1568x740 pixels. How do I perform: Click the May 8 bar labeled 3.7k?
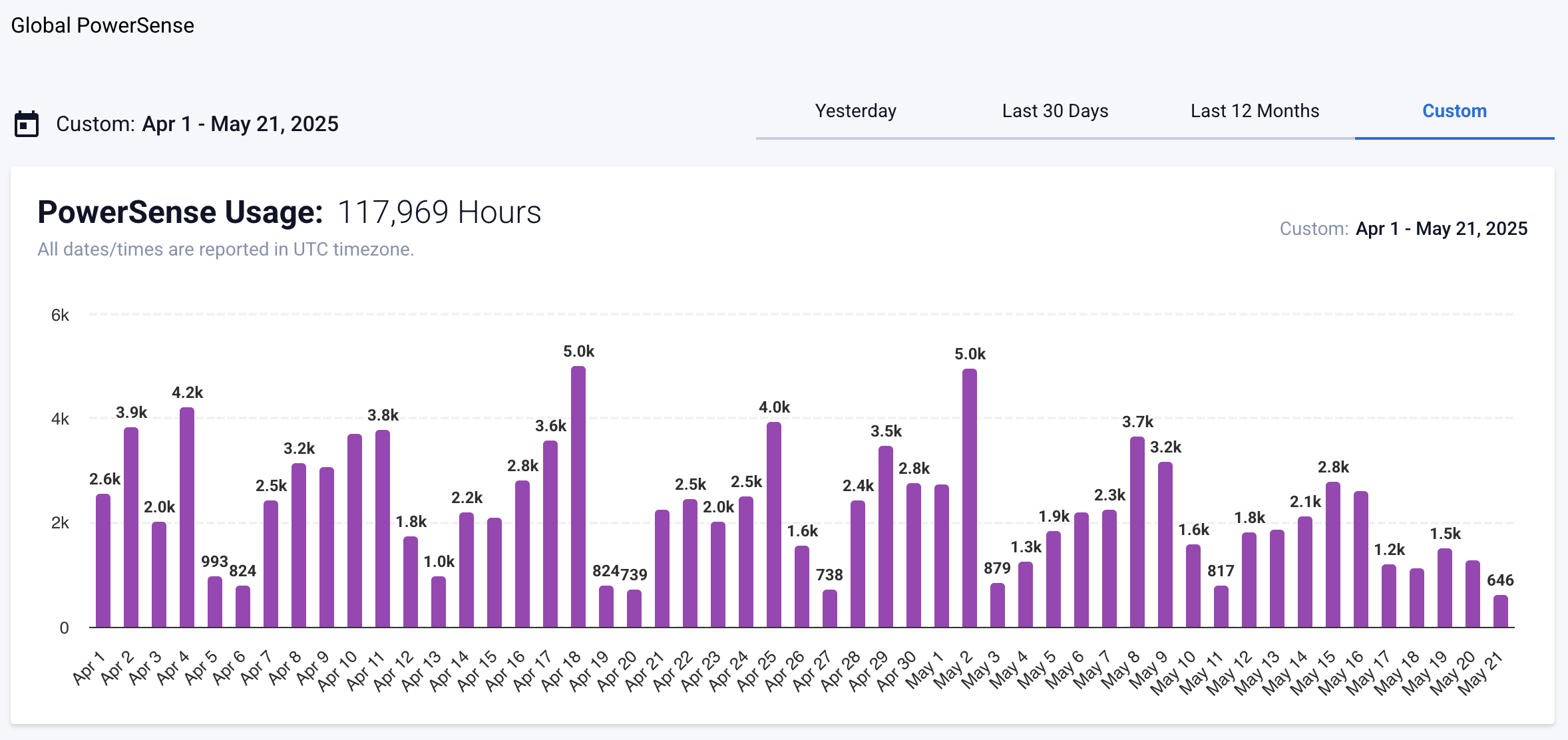(x=1138, y=532)
